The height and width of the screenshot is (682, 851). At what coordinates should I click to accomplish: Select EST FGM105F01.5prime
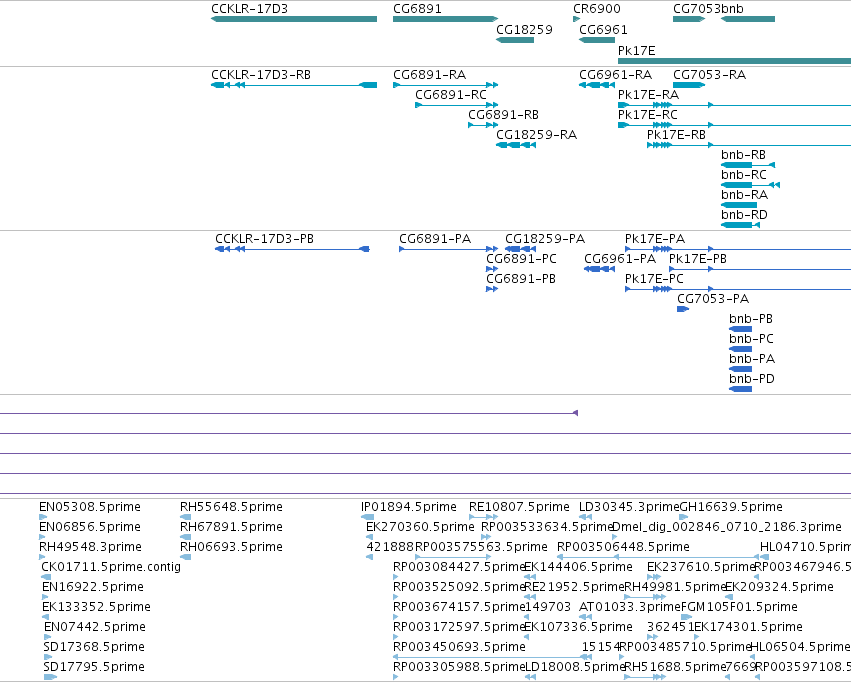click(x=687, y=617)
